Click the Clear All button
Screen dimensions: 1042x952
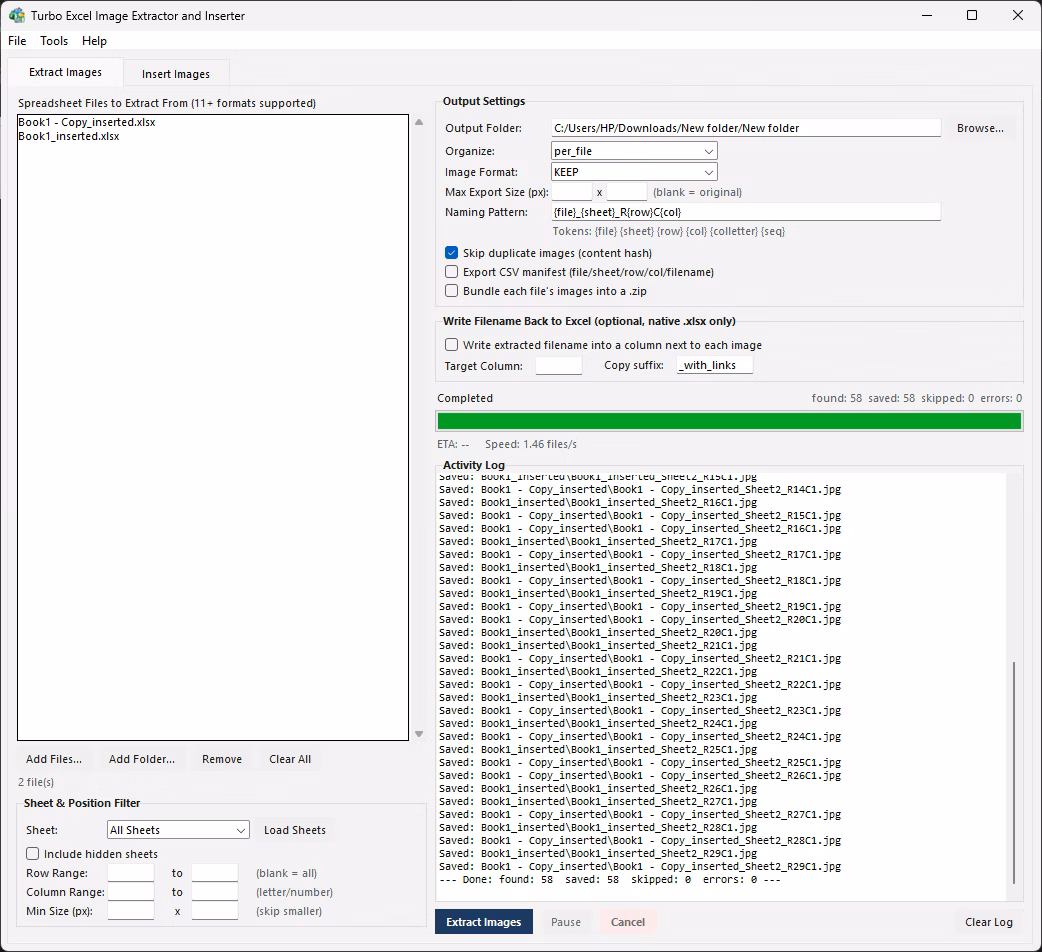click(290, 759)
